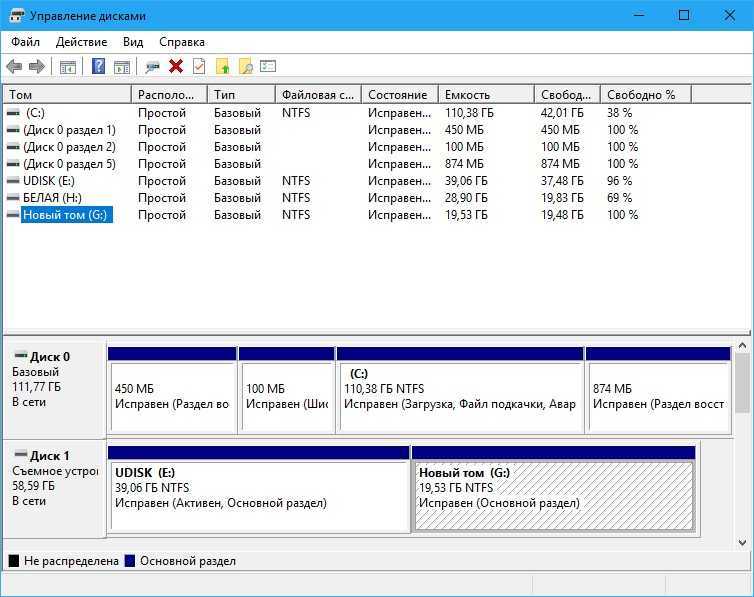
Task: Click the blue Основной раздел legend swatch
Action: (x=129, y=561)
